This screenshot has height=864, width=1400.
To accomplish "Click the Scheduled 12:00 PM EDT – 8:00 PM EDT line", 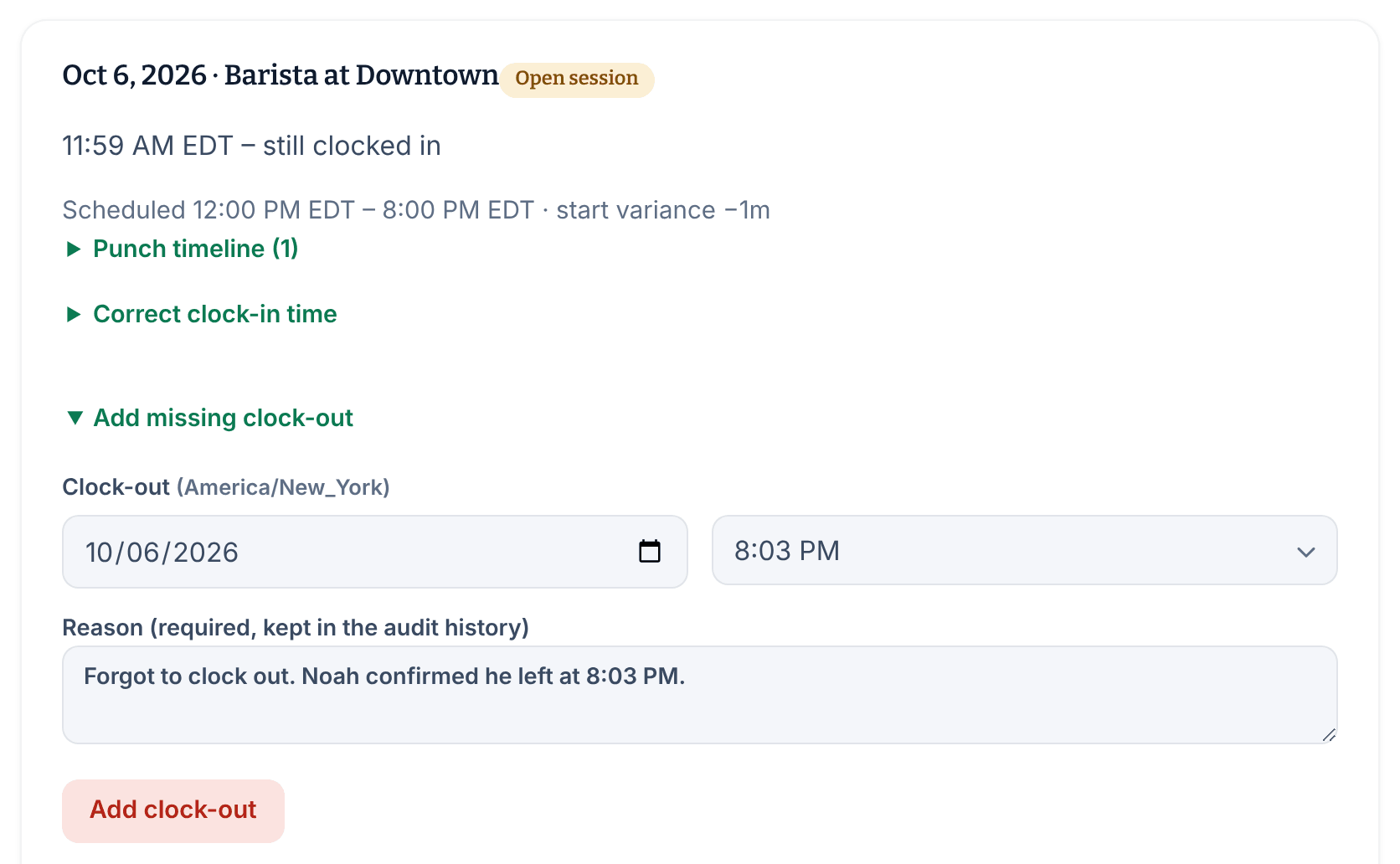I will pyautogui.click(x=416, y=210).
